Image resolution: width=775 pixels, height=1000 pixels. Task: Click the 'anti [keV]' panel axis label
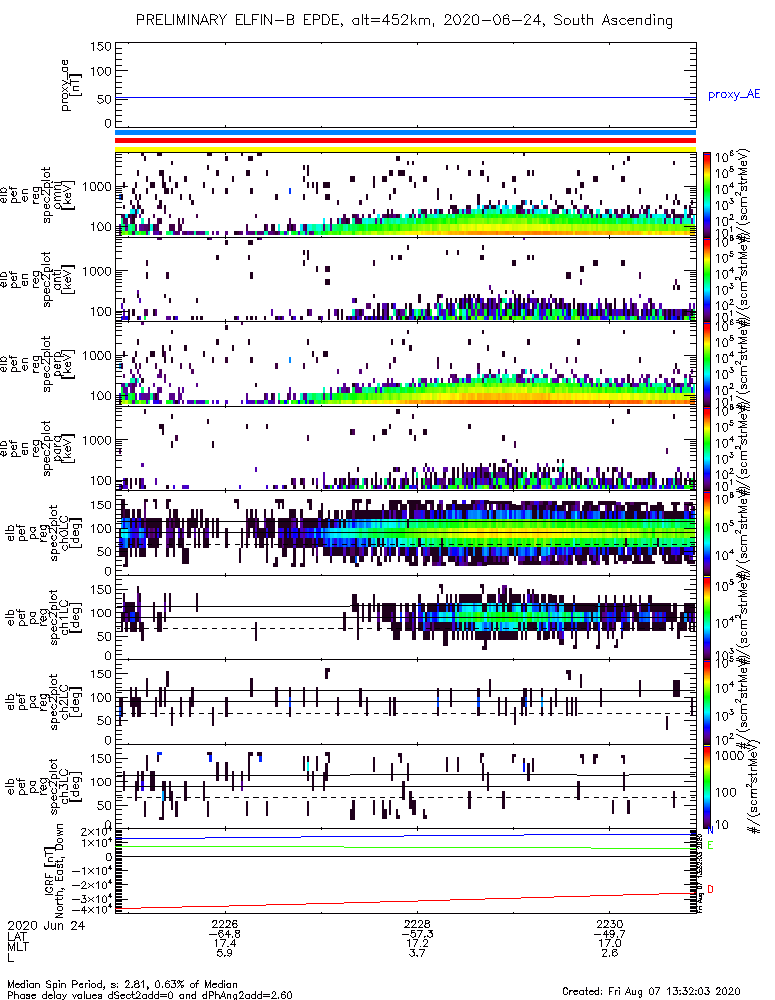64,279
